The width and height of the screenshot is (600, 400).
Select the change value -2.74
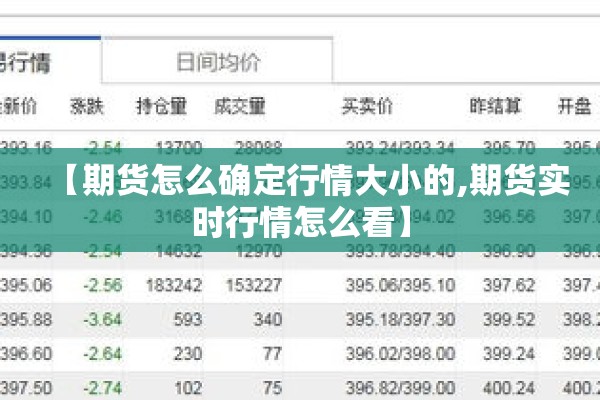[103, 388]
